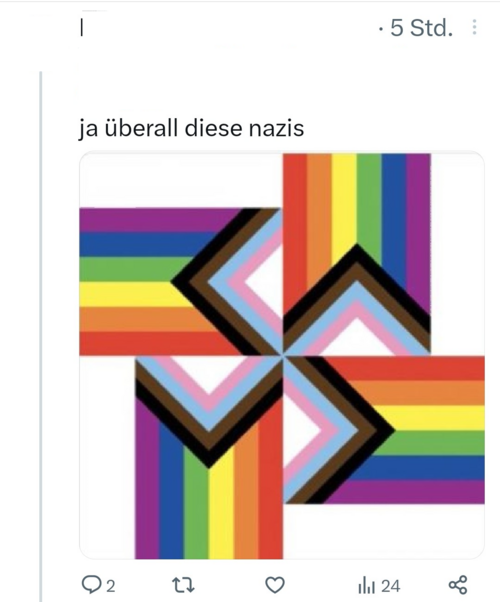
Task: Click the repost arrows icon
Action: point(183,585)
